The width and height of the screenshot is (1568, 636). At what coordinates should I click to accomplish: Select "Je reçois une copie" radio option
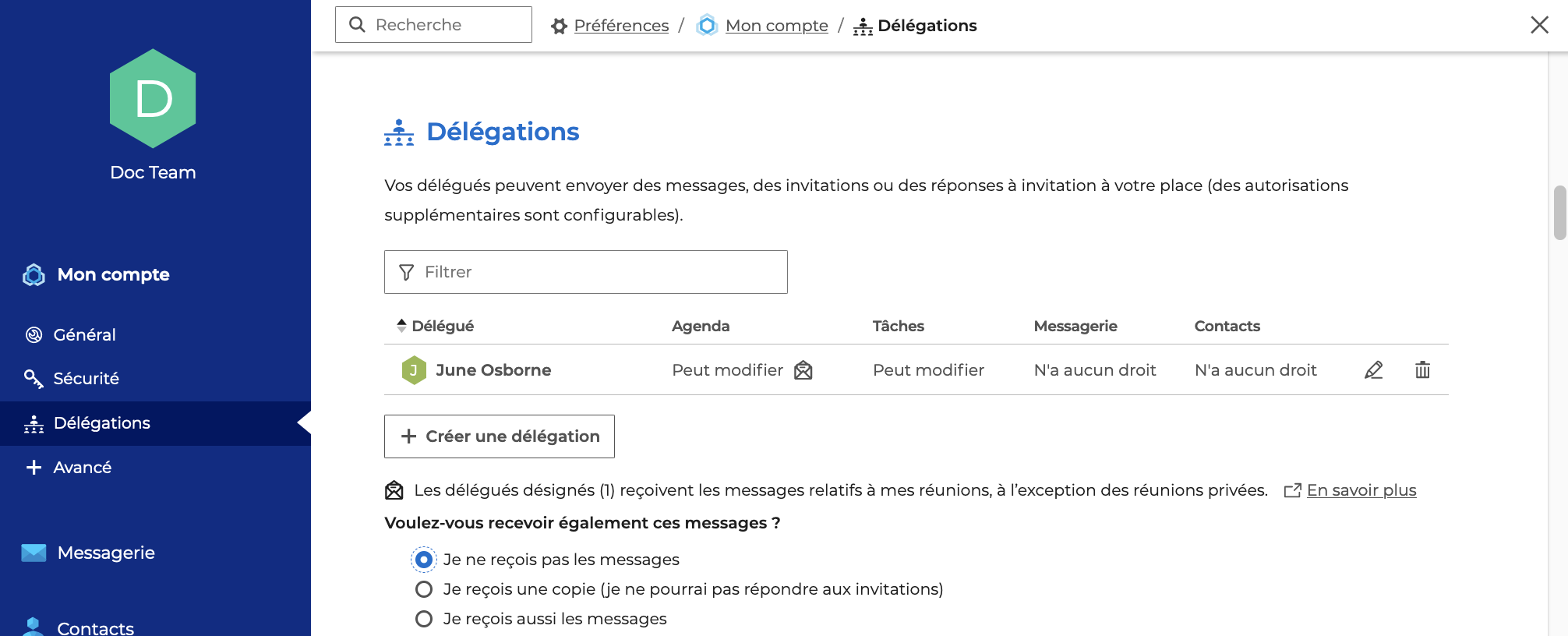point(424,589)
